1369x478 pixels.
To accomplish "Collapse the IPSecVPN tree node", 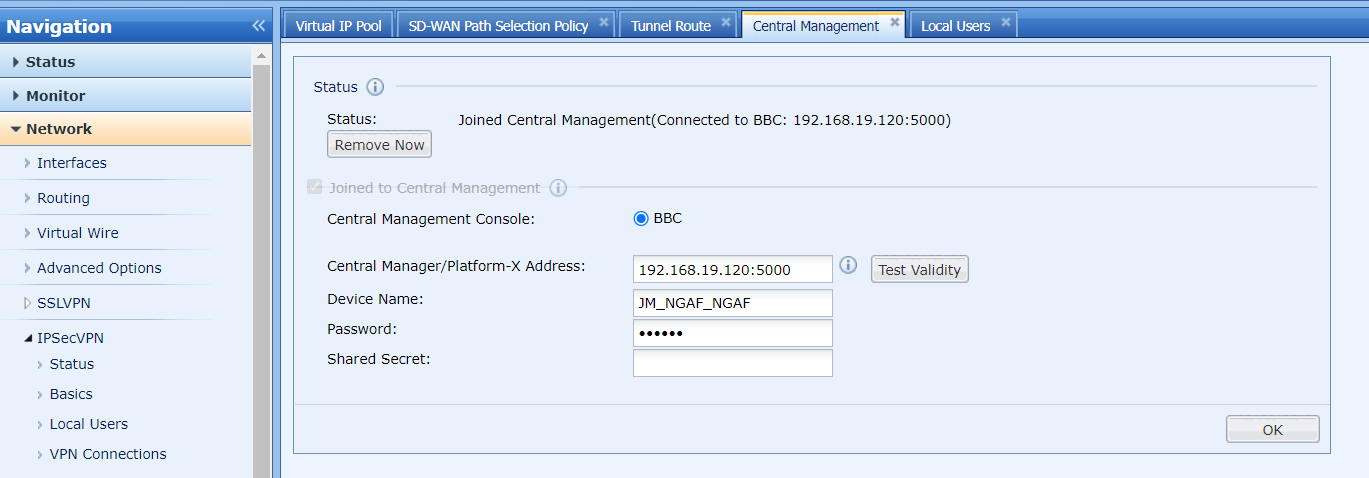I will click(x=28, y=339).
